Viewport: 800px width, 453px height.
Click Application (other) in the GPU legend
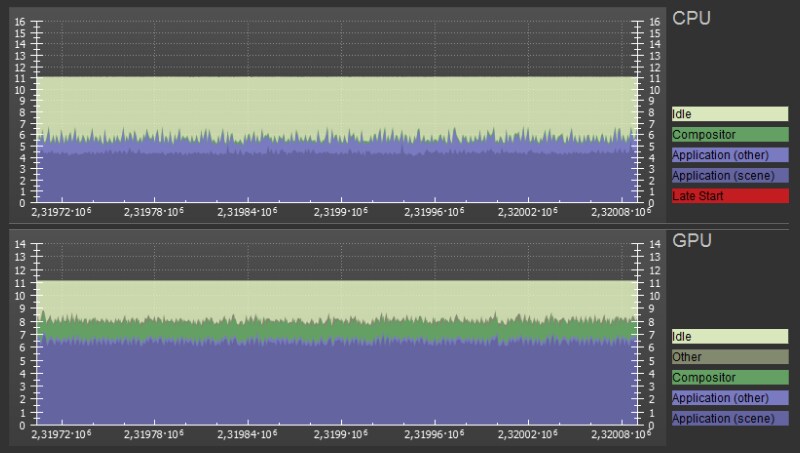click(x=729, y=398)
